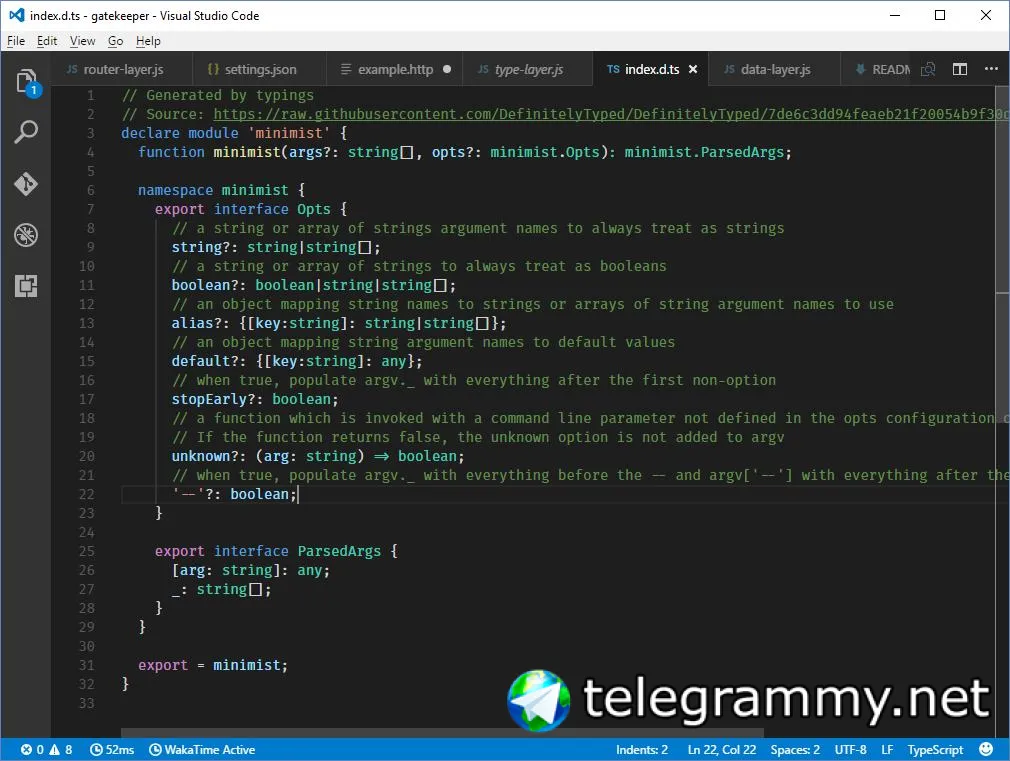Open the Debug view in activity bar
Viewport: 1010px width, 761px height.
click(26, 235)
